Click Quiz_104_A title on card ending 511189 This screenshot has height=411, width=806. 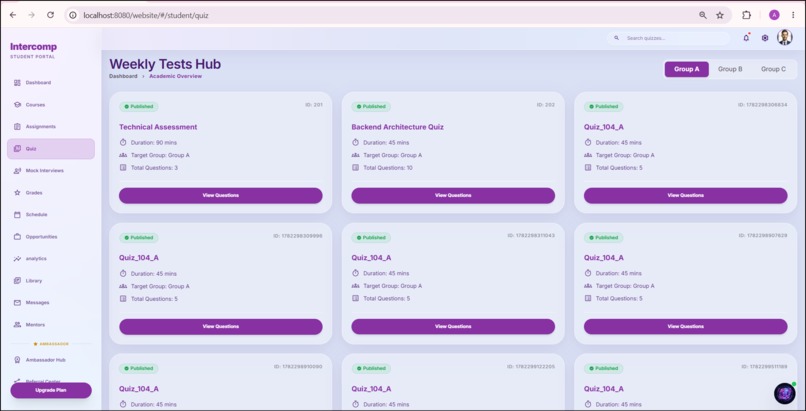tap(603, 389)
